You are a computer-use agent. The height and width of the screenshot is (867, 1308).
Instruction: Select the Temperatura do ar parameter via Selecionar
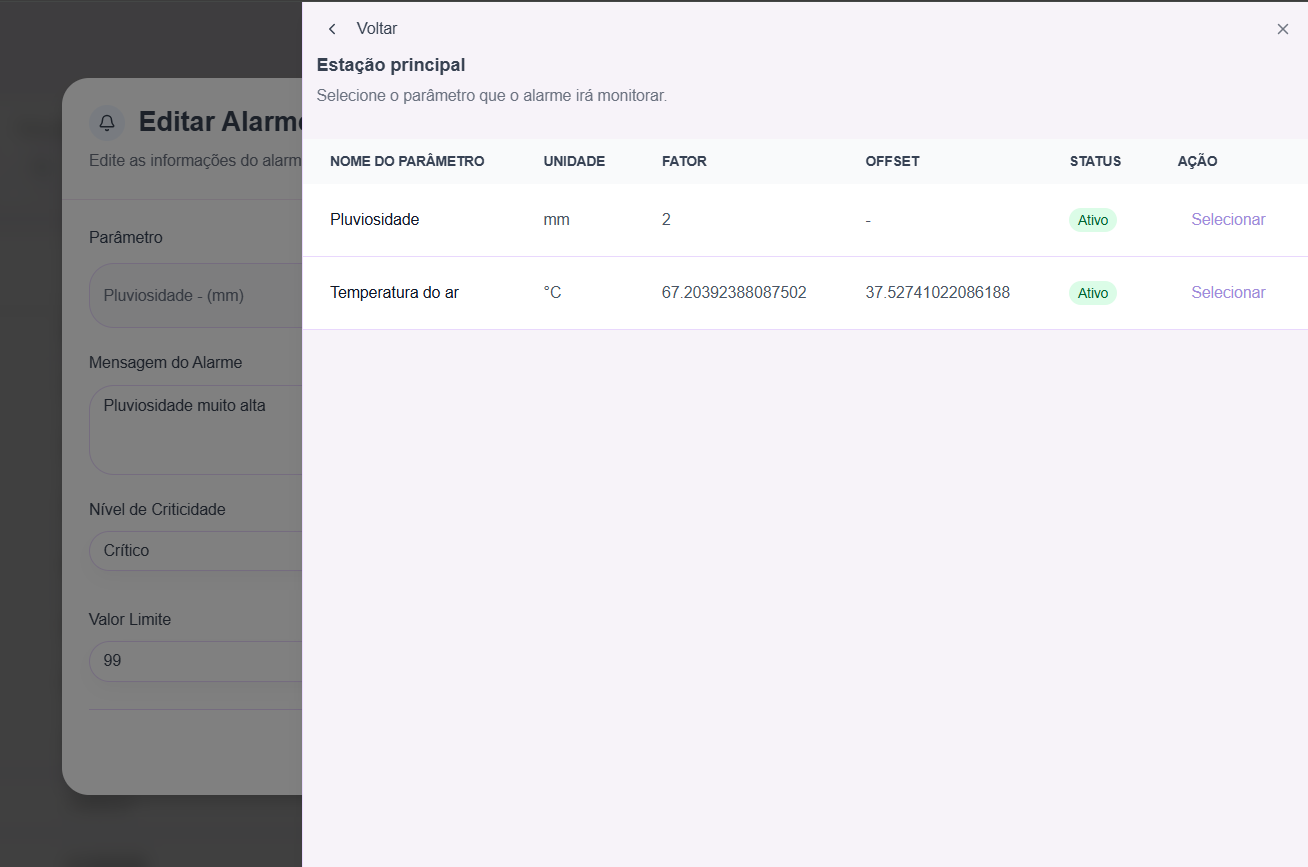(1227, 293)
